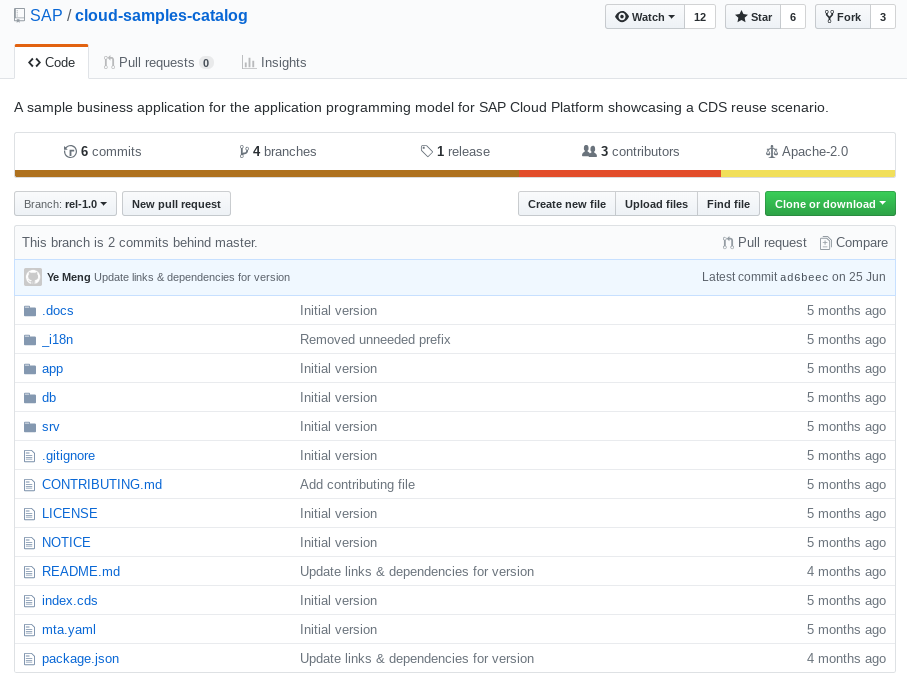This screenshot has height=679, width=907.
Task: Star this repository
Action: (753, 17)
